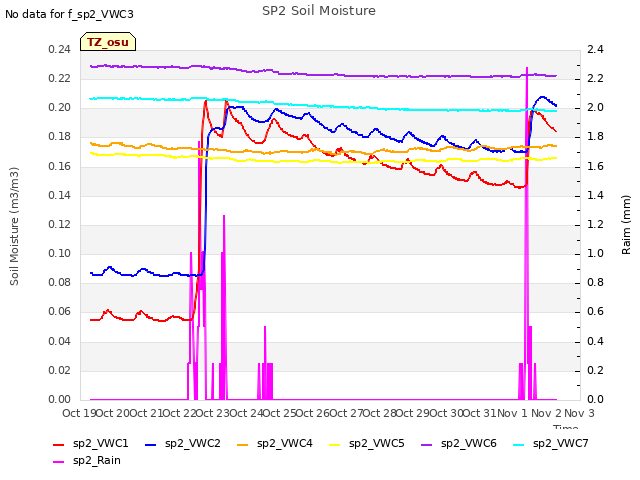Click the Nov 3 x-axis tick label
This screenshot has height=480, width=640.
click(x=579, y=413)
